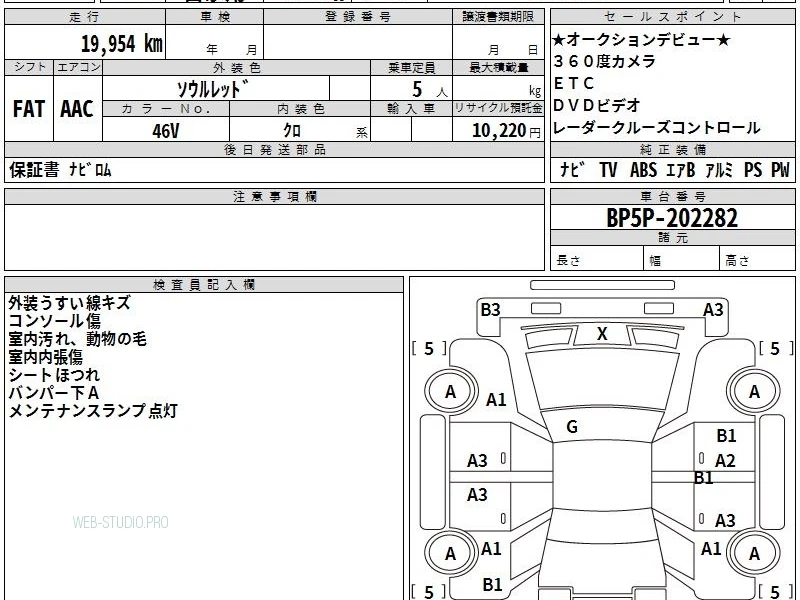Screen dimensions: 800x600
Task: Click the X mark on the car diagram
Action: click(x=602, y=334)
